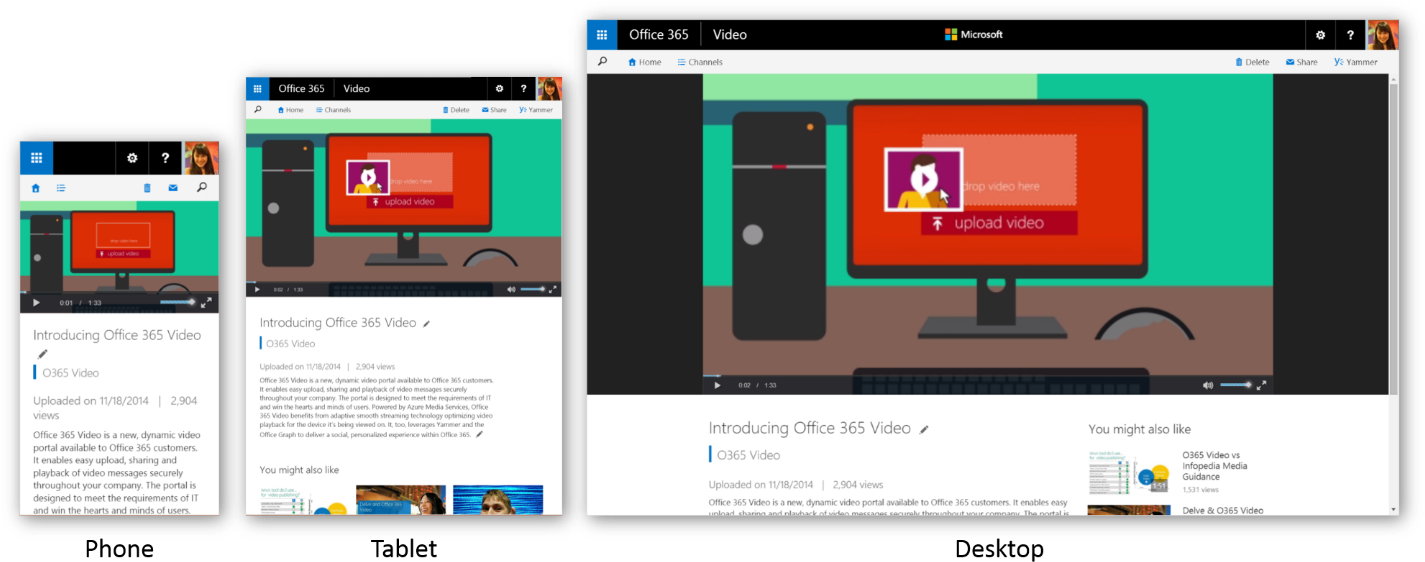Viewport: 1425px width, 562px height.
Task: Click the search magnifier in the Desktop view
Action: (602, 62)
